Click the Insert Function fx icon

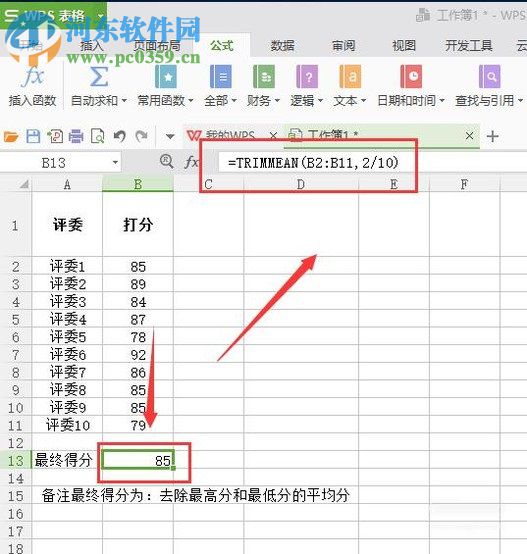[x=32, y=76]
